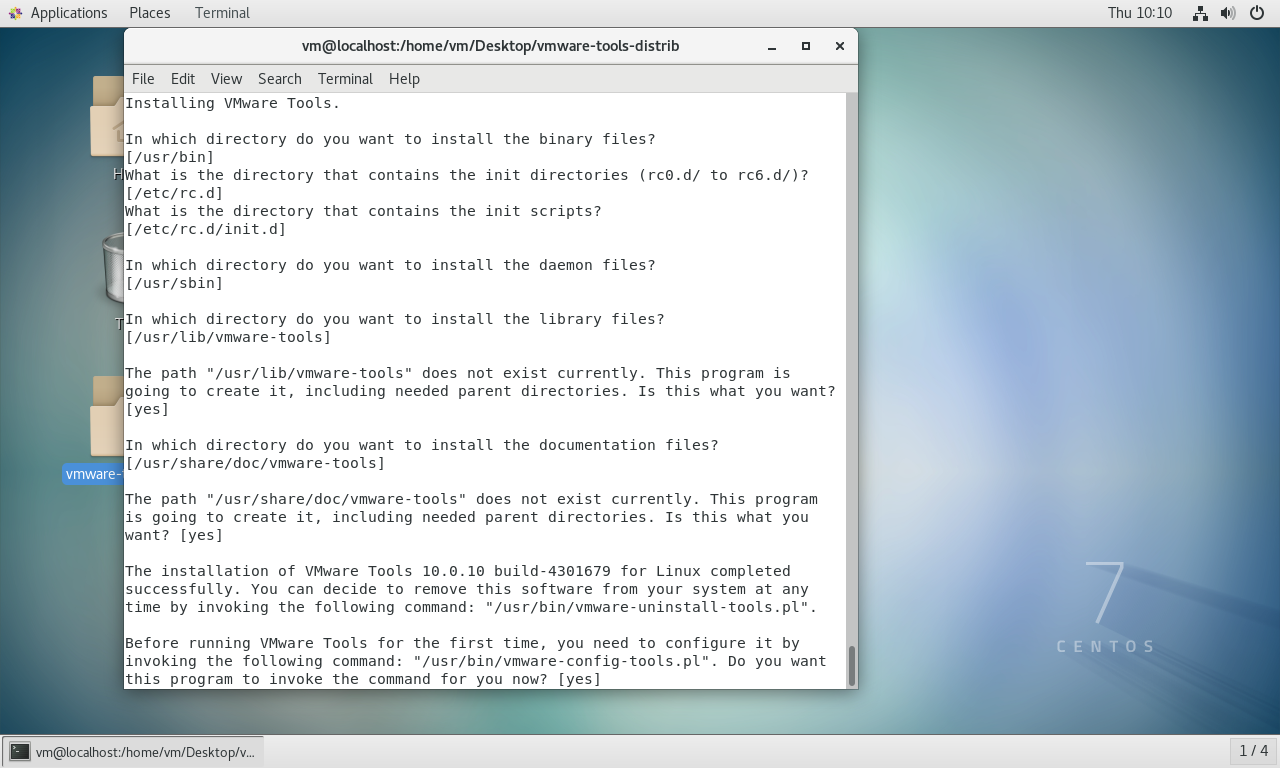The height and width of the screenshot is (768, 1280).
Task: Click the terminal vertical scrollbar thumb
Action: [852, 666]
